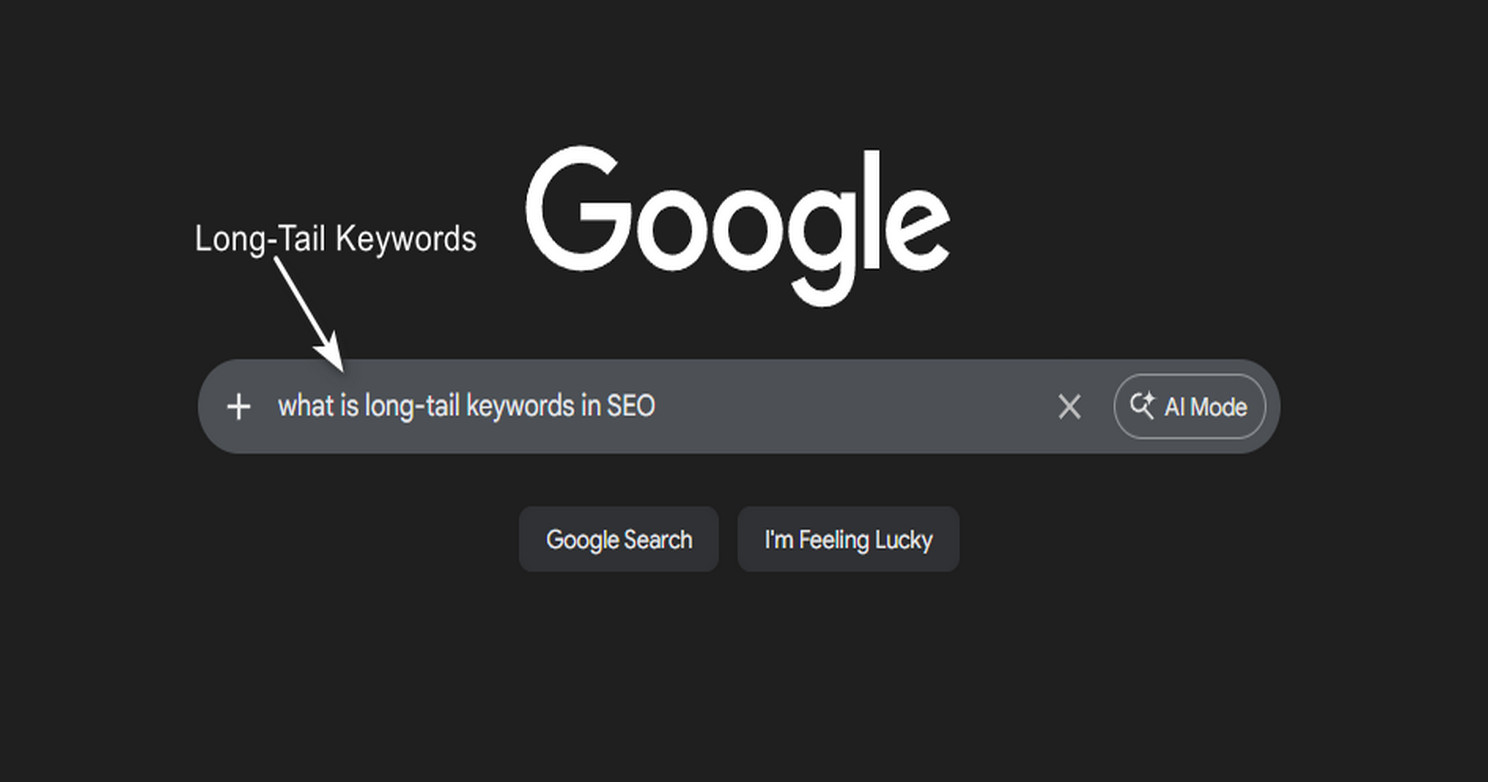Click the Long-Tail Keywords annotation label
Image resolution: width=1488 pixels, height=782 pixels.
tap(336, 238)
